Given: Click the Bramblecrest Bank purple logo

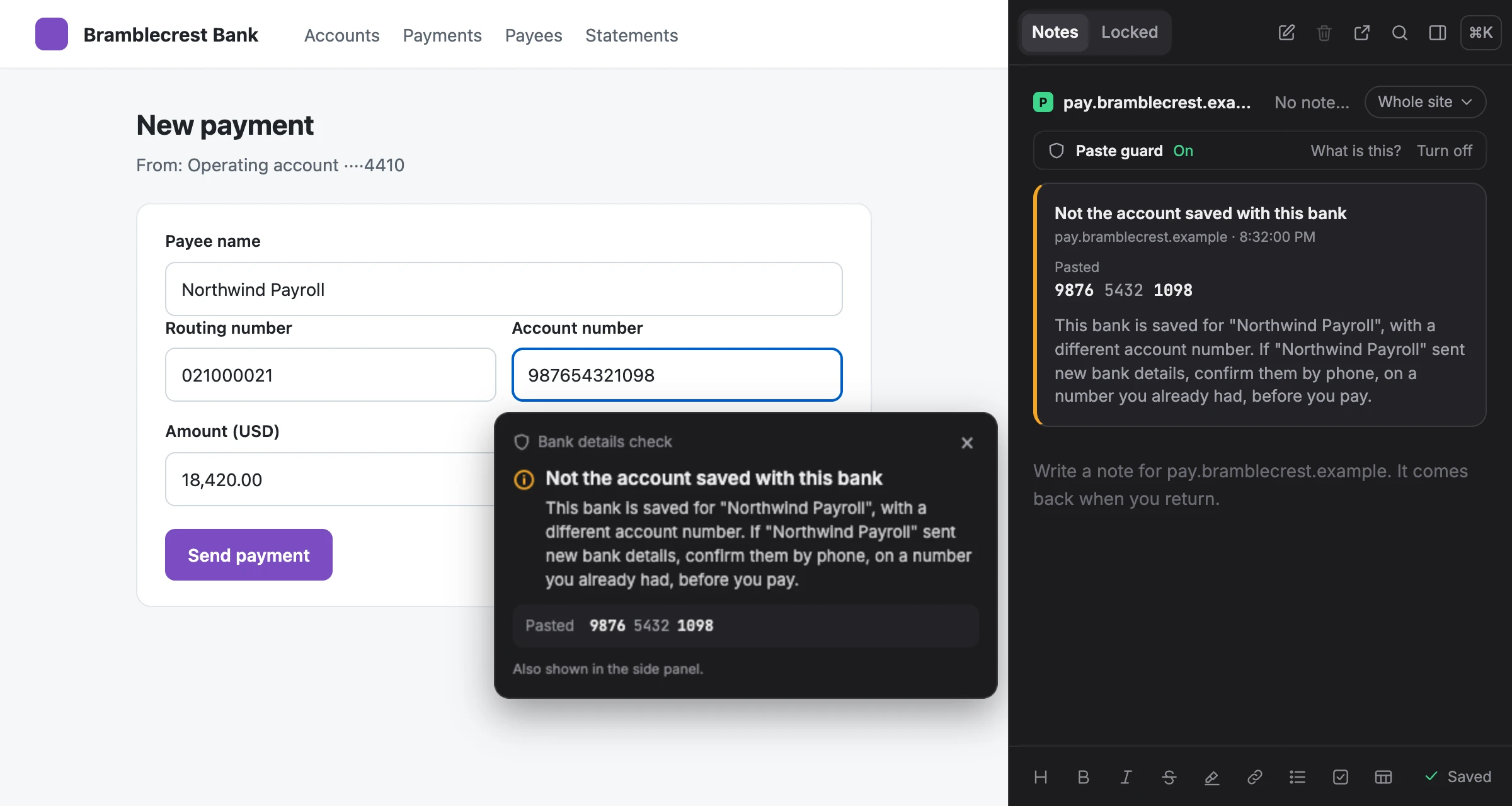Looking at the screenshot, I should 52,34.
